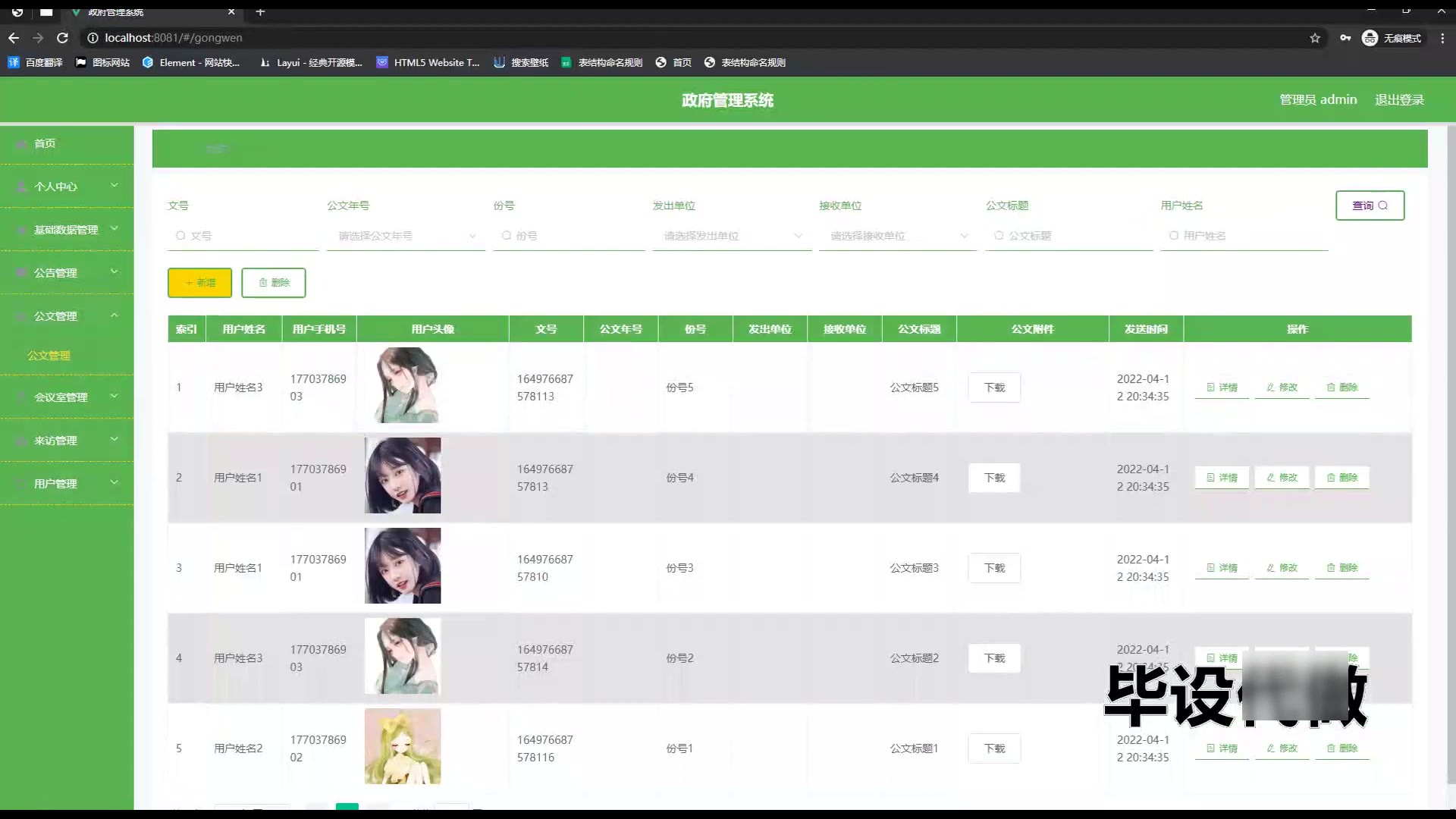This screenshot has width=1456, height=819.
Task: Open browser three-dot menu
Action: coord(1442,38)
